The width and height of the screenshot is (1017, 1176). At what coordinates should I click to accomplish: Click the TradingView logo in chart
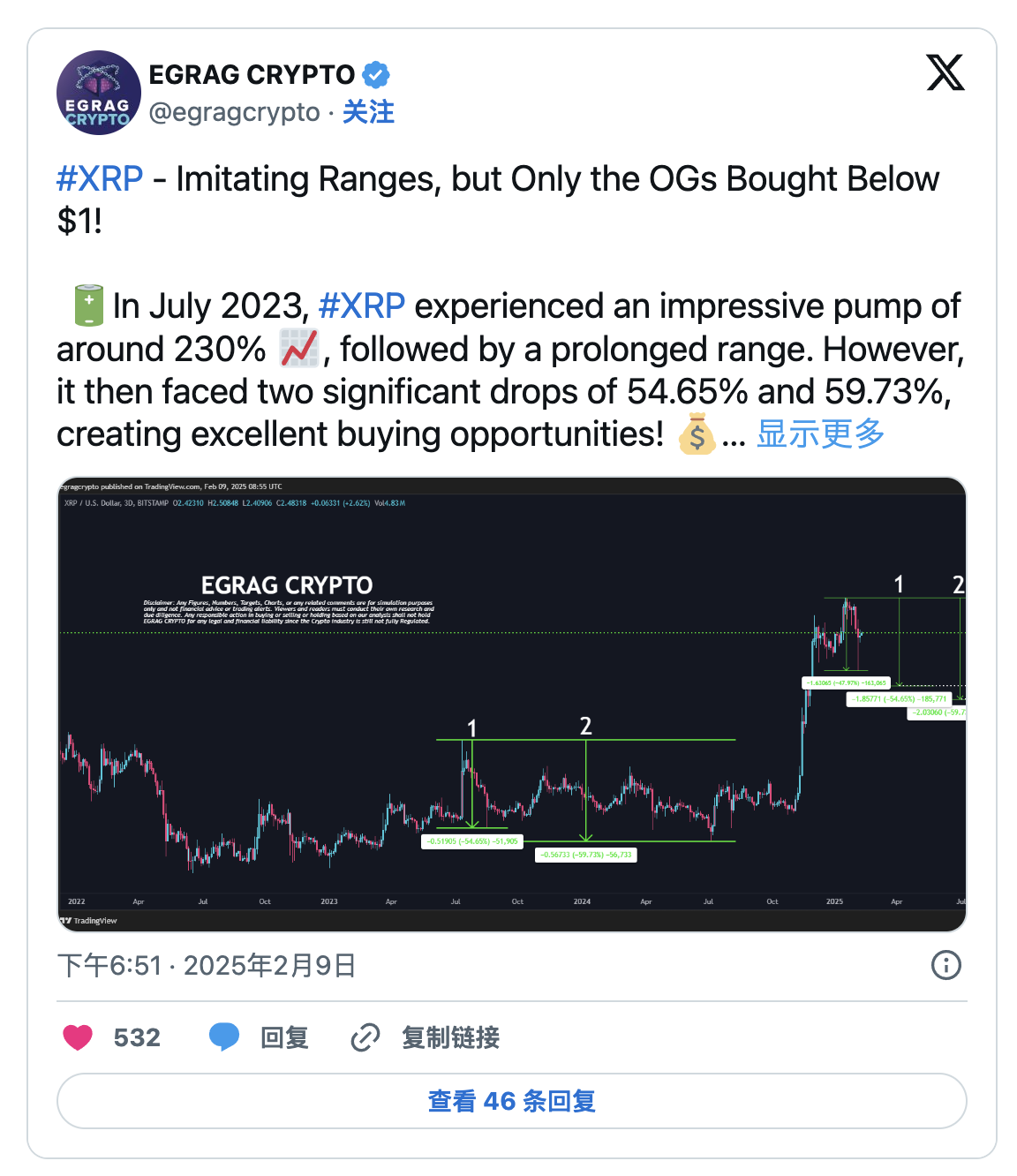pos(88,920)
